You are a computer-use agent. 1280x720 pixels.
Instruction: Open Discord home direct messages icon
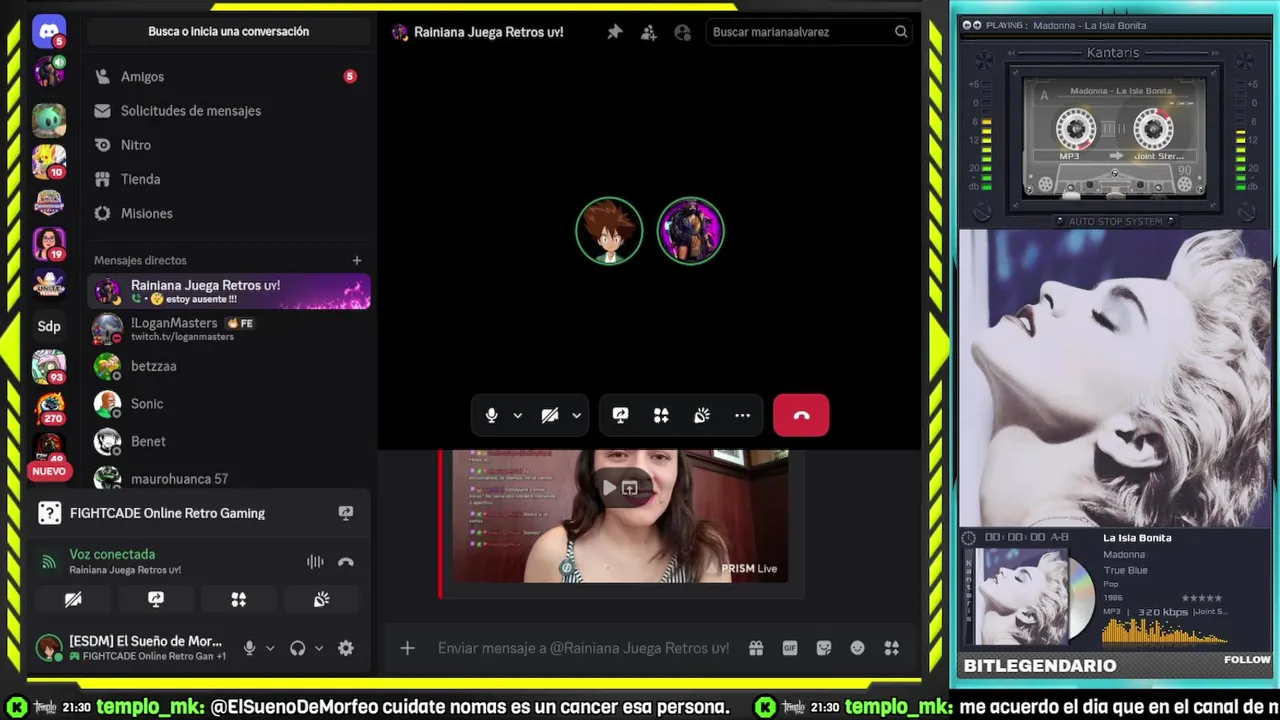tap(48, 31)
